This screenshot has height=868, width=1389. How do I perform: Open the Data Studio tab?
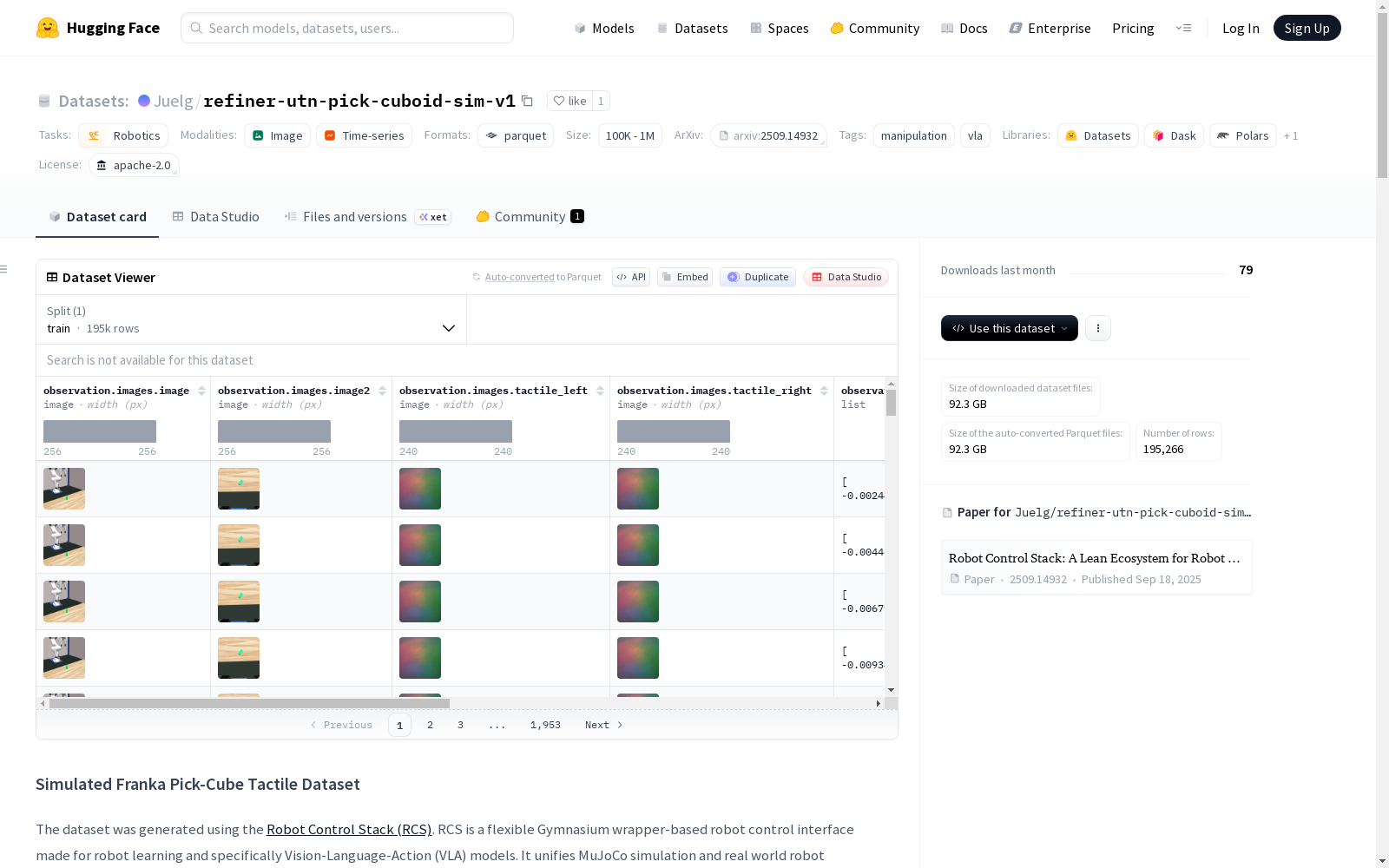pyautogui.click(x=216, y=217)
